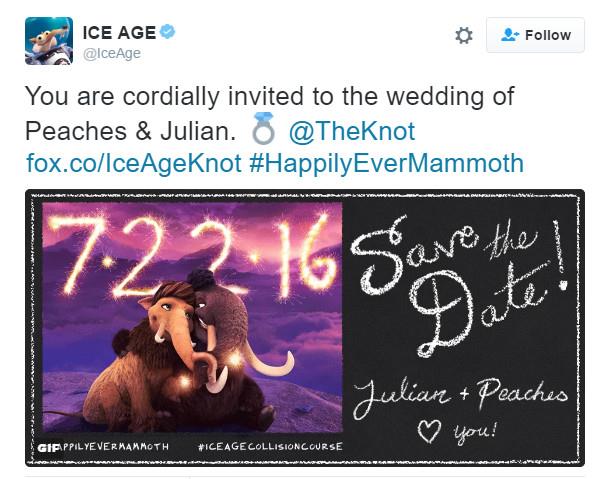601x479 pixels.
Task: Open the #HappilyEverMammoth hashtag
Action: pos(386,163)
